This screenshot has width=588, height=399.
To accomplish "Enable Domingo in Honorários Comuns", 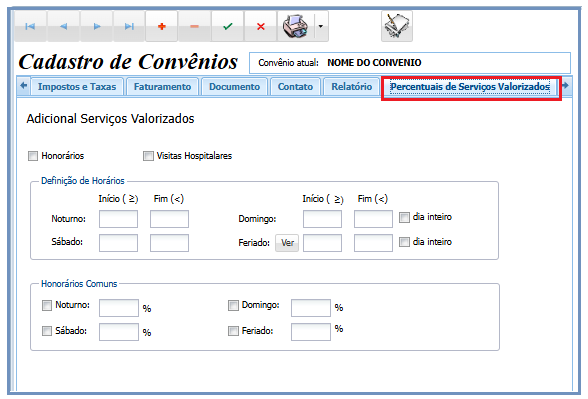I will (233, 305).
